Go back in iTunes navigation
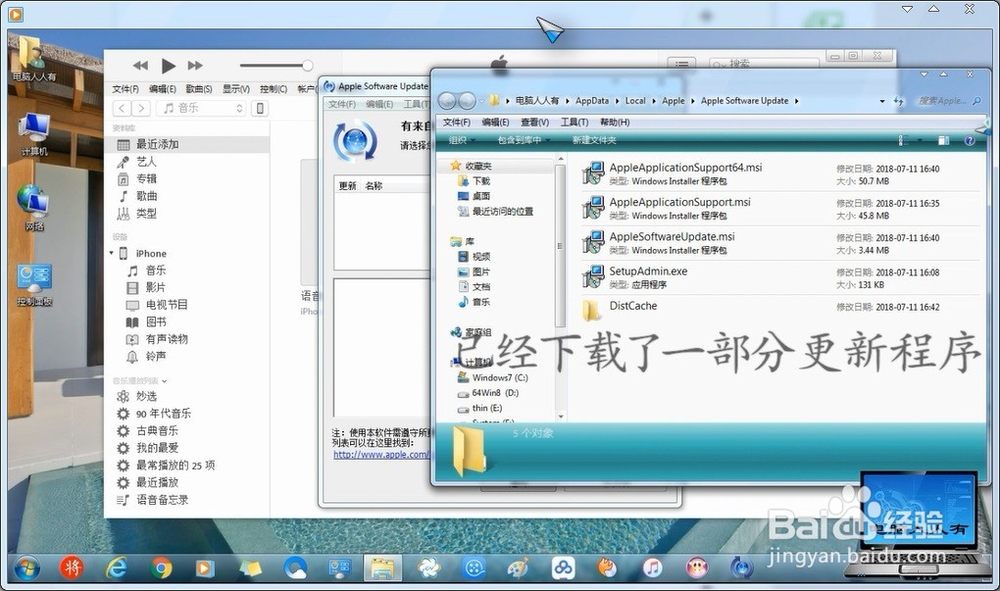The height and width of the screenshot is (591, 1000). click(122, 108)
